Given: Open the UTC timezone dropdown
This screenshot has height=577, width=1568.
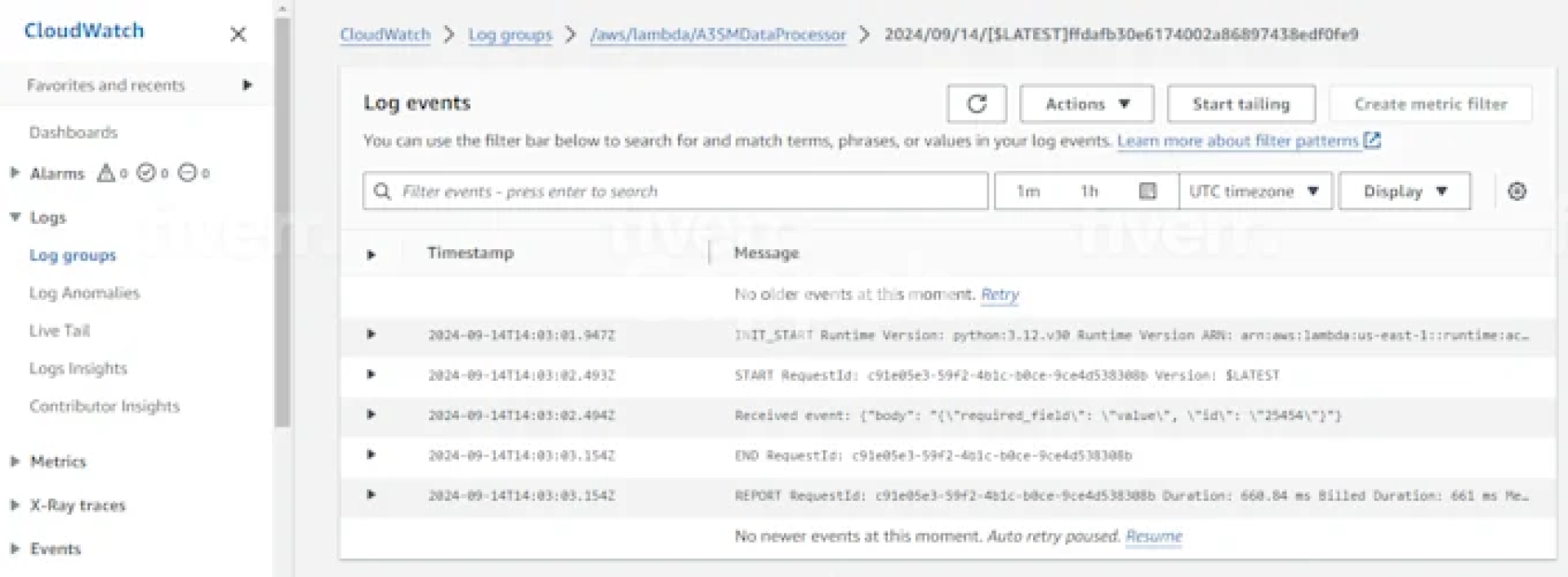Looking at the screenshot, I should pos(1254,191).
